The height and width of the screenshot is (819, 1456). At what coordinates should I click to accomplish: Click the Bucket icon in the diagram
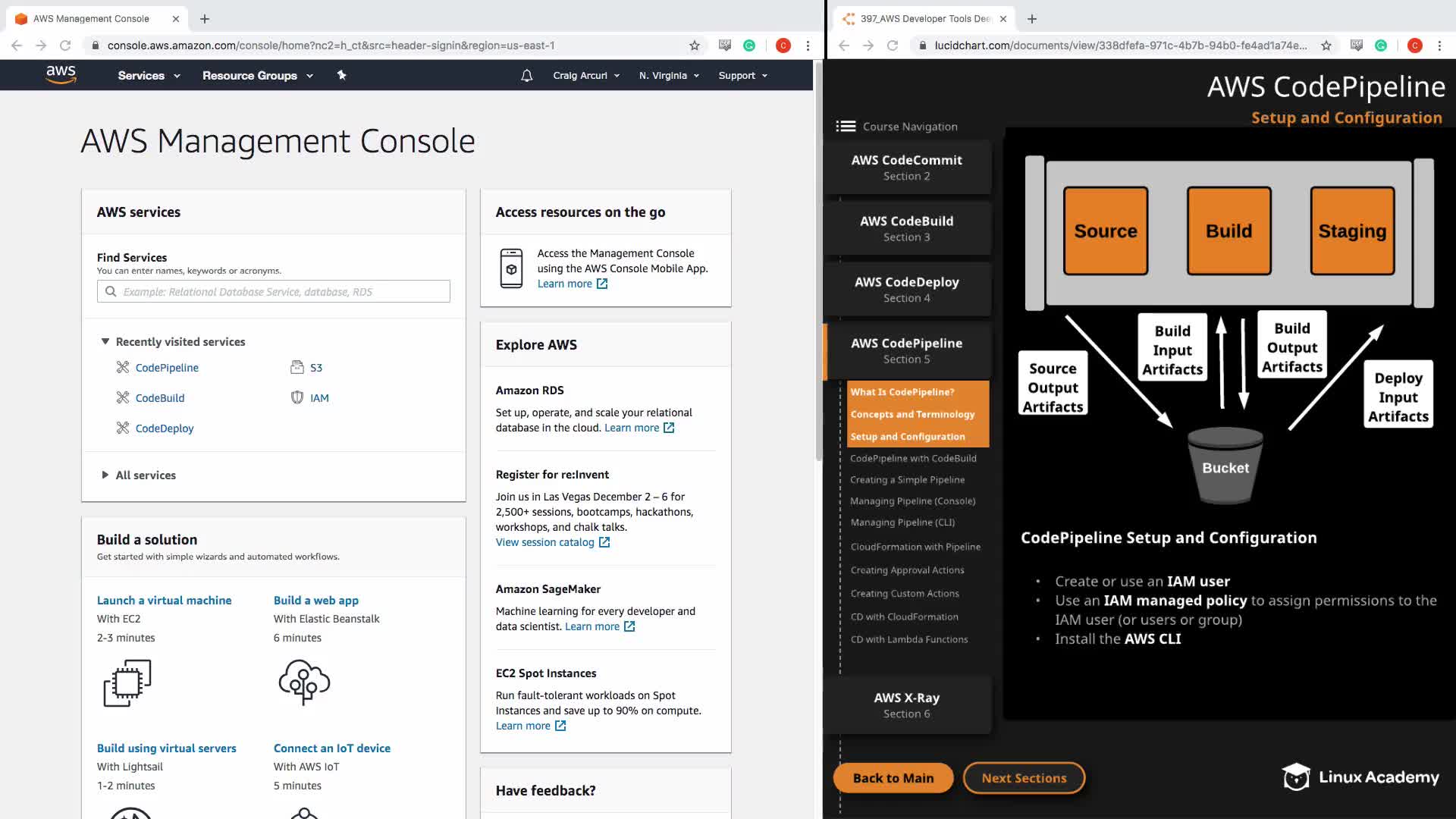coord(1225,466)
